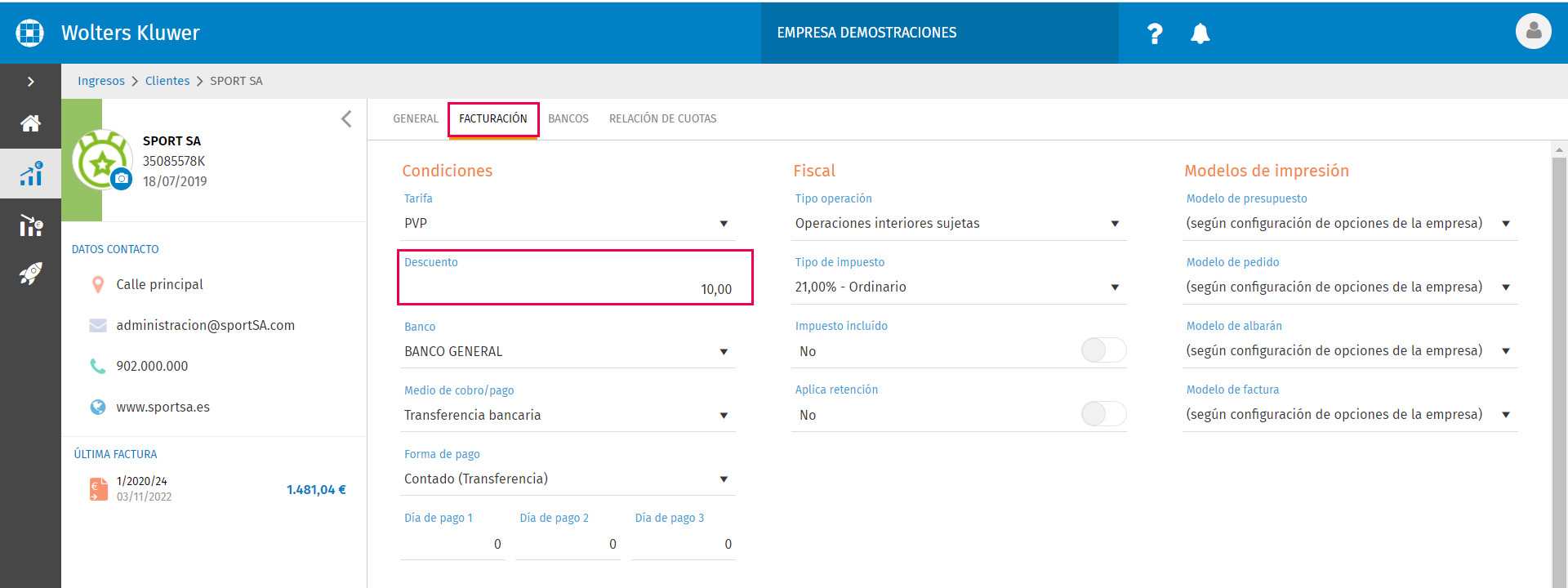Open the Medio de cobro/pago dropdown
The height and width of the screenshot is (588, 1568).
[568, 416]
